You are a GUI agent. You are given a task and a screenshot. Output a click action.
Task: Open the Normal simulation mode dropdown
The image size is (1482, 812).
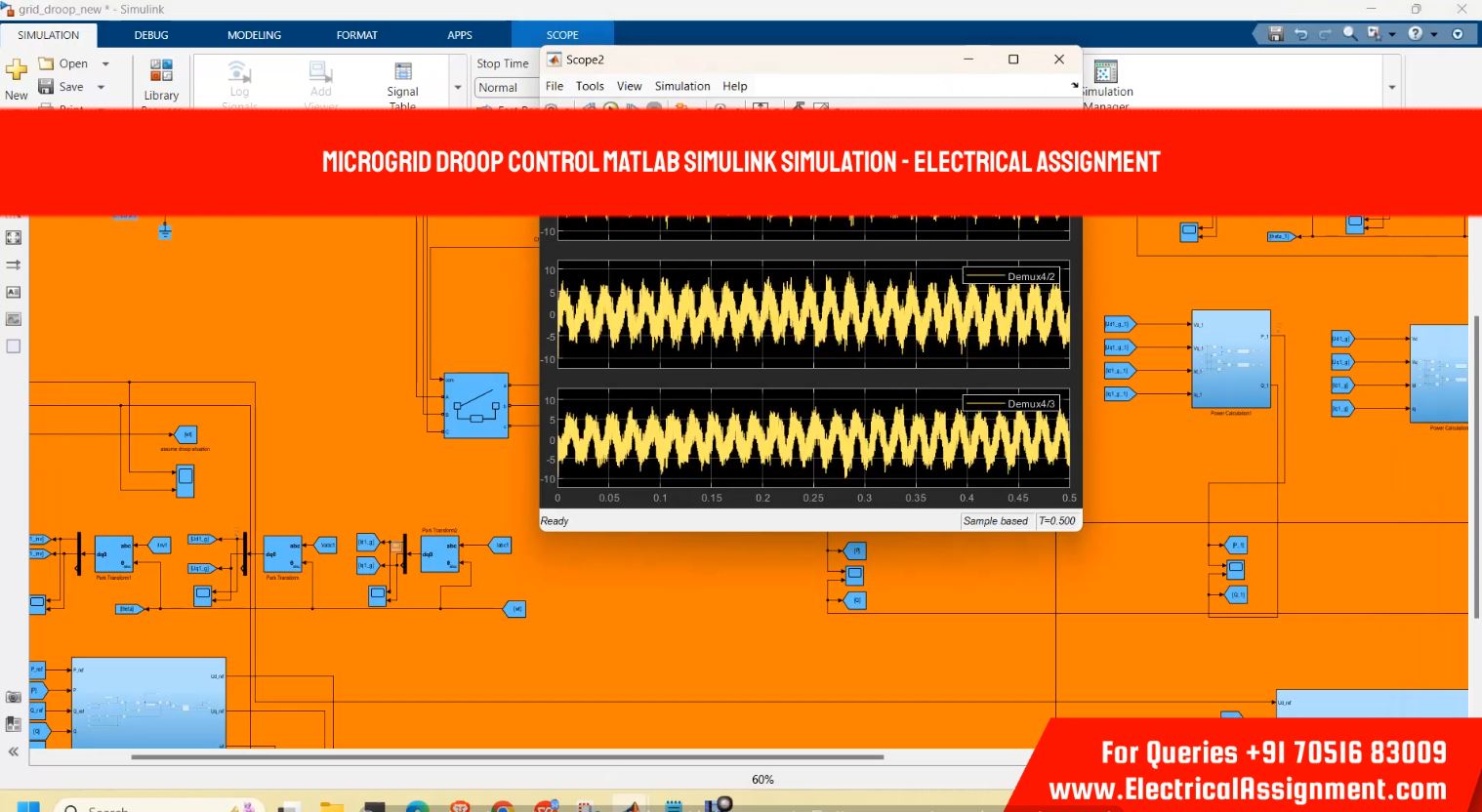coord(507,88)
